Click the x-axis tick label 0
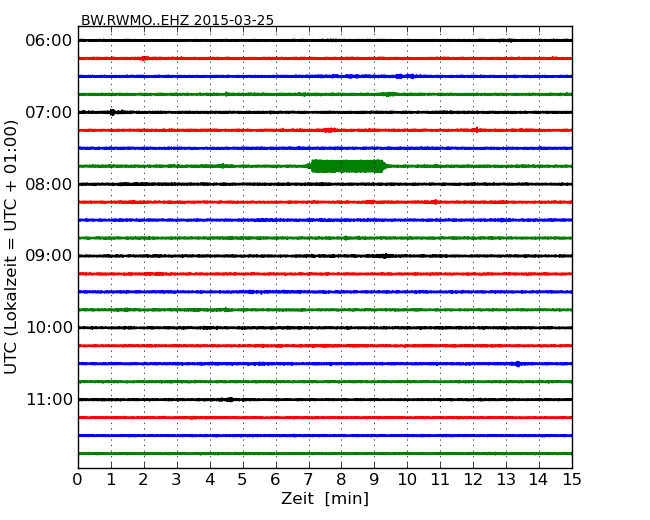 coord(78,480)
